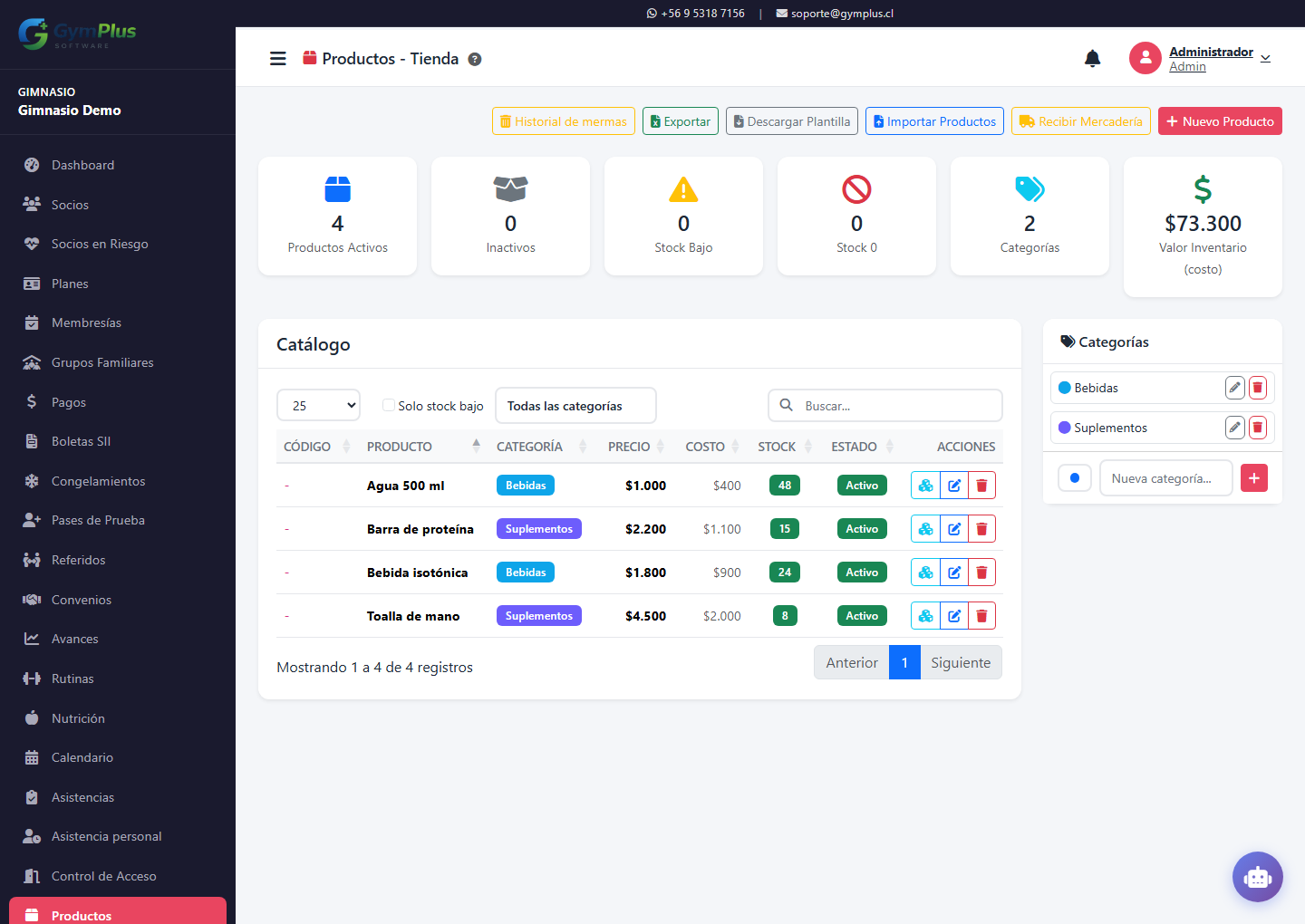Click Importar Productos button
This screenshot has width=1305, height=924.
[934, 121]
